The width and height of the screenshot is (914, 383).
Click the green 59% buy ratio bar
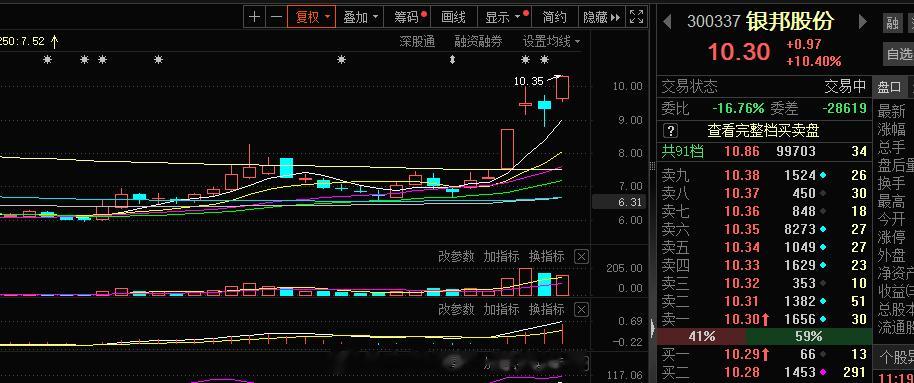coord(808,336)
